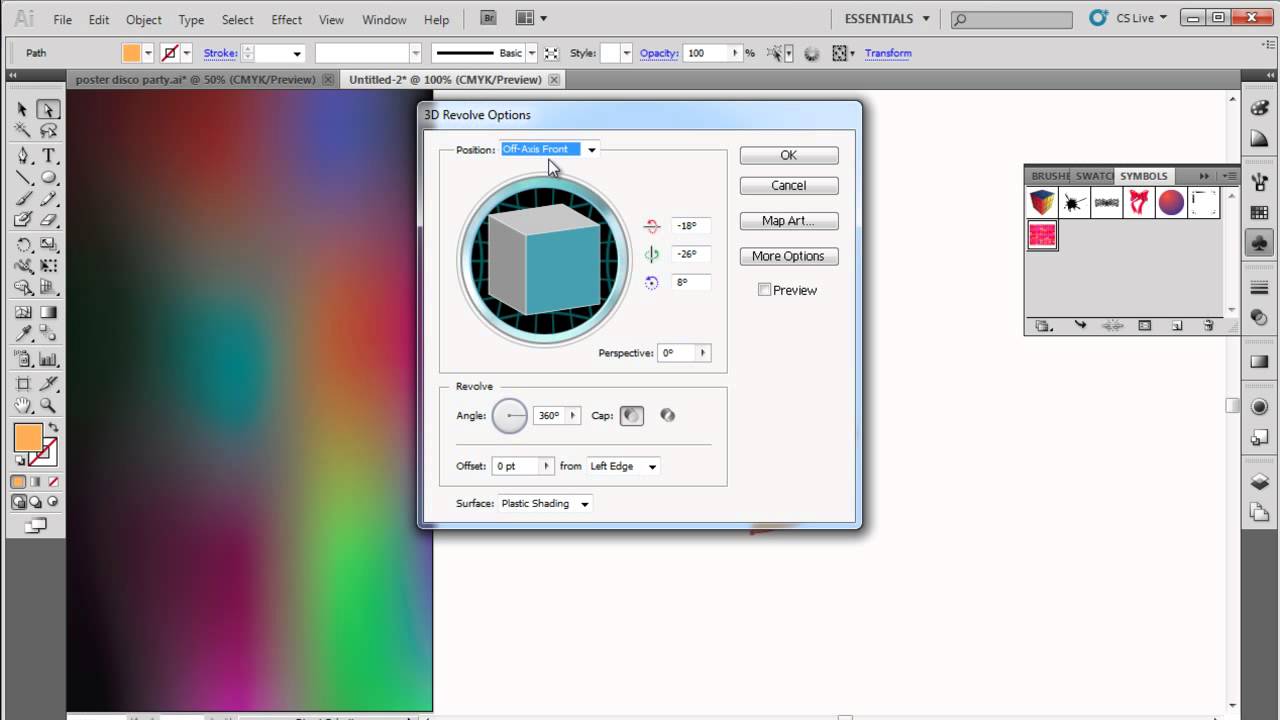Switch to poster disco party.ai tab
Screen dimensions: 1280x720
click(x=195, y=80)
